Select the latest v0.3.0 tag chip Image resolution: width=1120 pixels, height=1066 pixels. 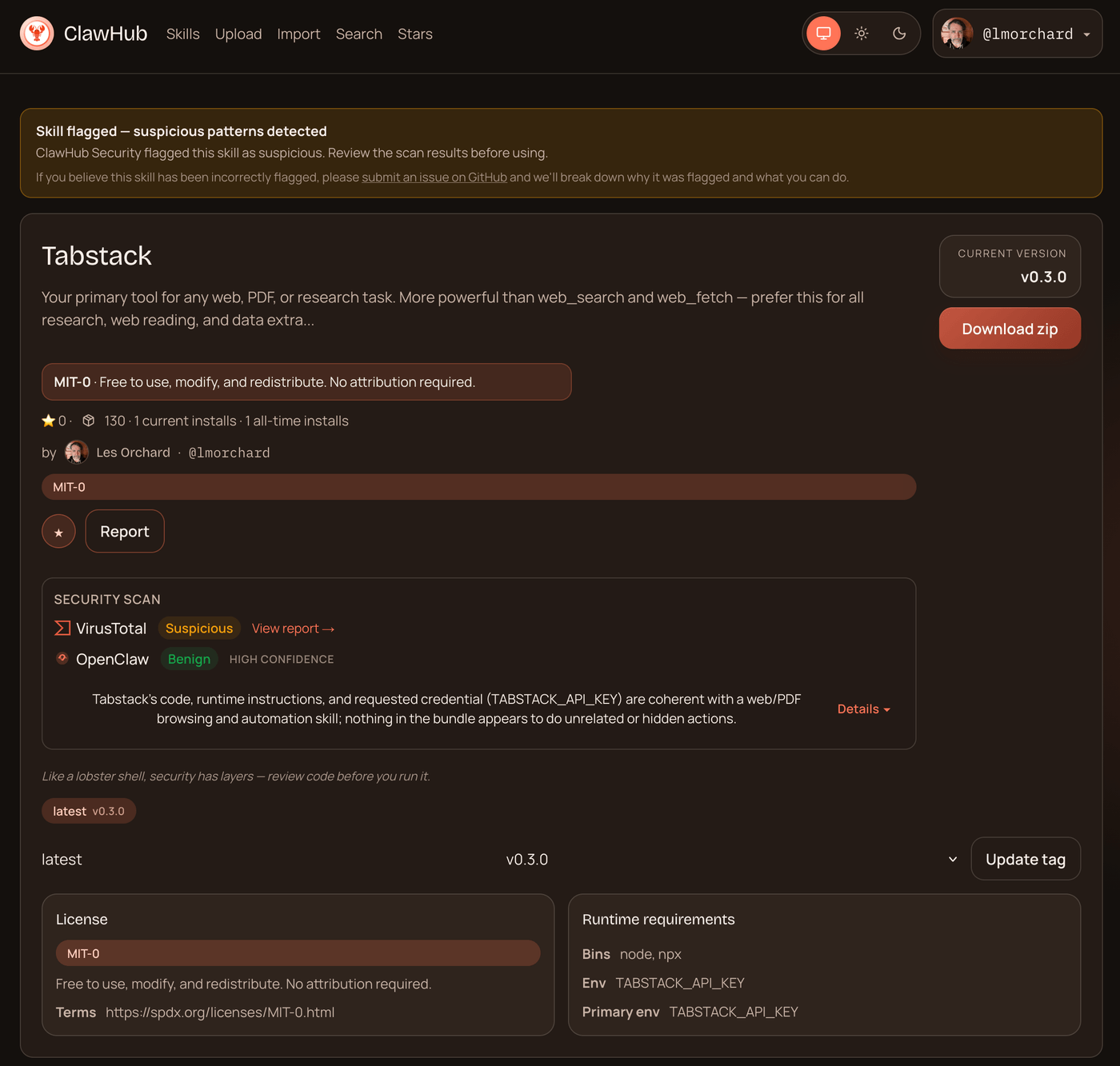tap(88, 810)
